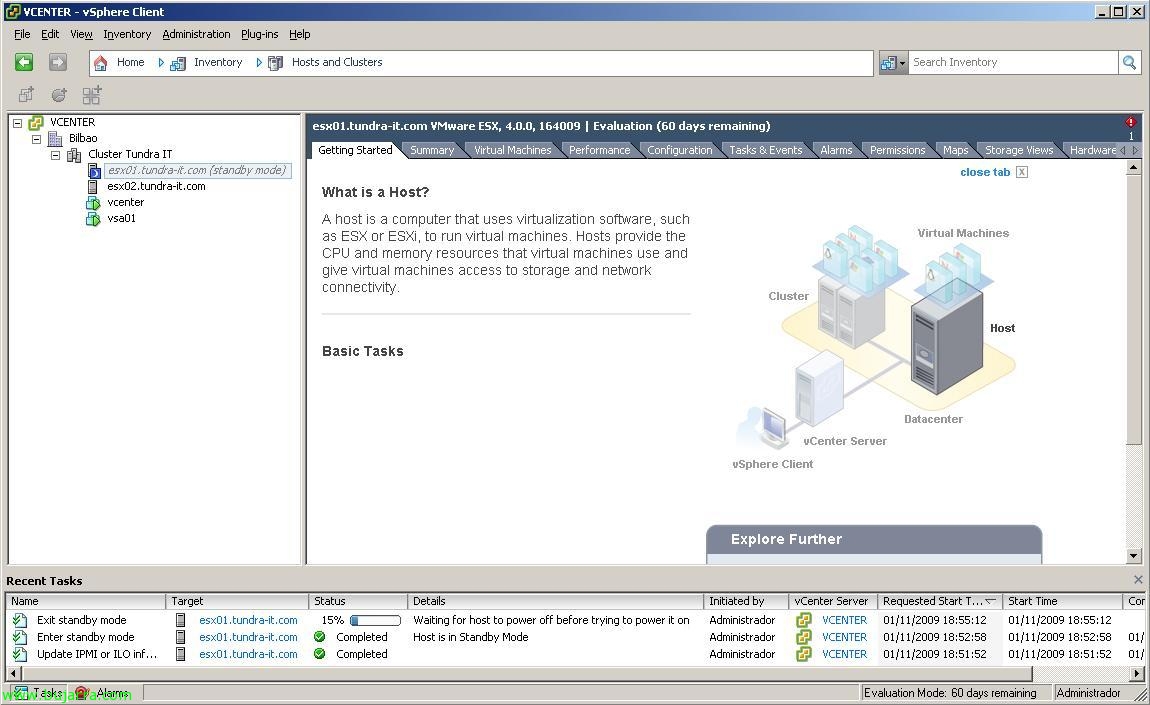Image resolution: width=1150 pixels, height=705 pixels.
Task: Collapse the Bilbao datacenter node
Action: 36,139
